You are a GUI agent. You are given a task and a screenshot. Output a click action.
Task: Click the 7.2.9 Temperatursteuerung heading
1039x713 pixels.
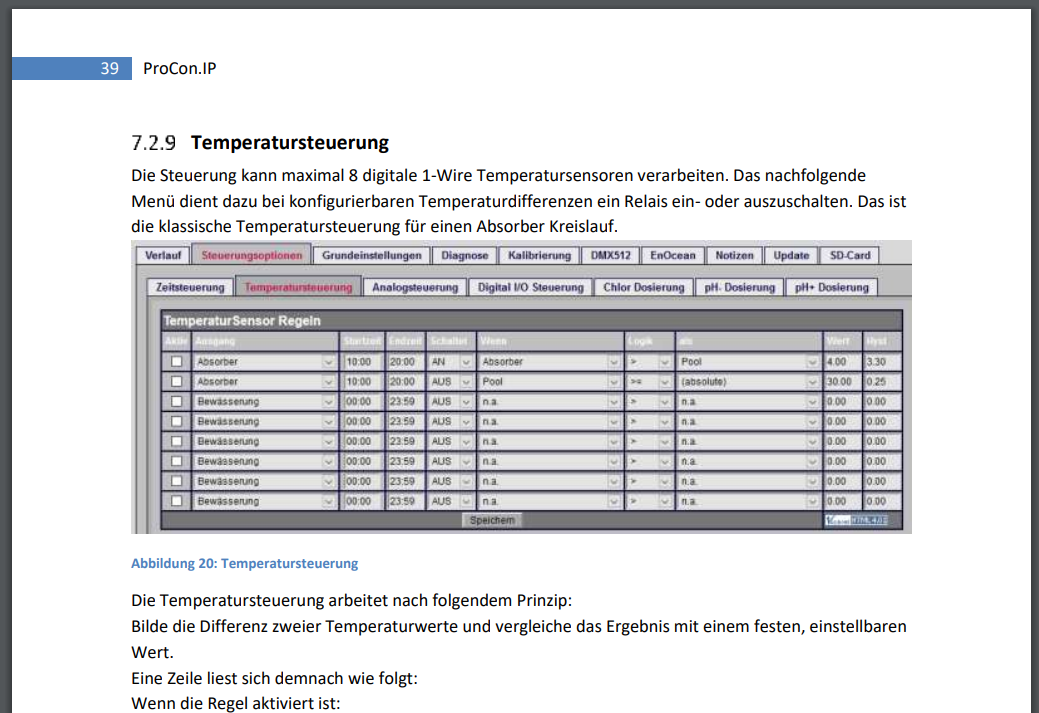(x=260, y=142)
